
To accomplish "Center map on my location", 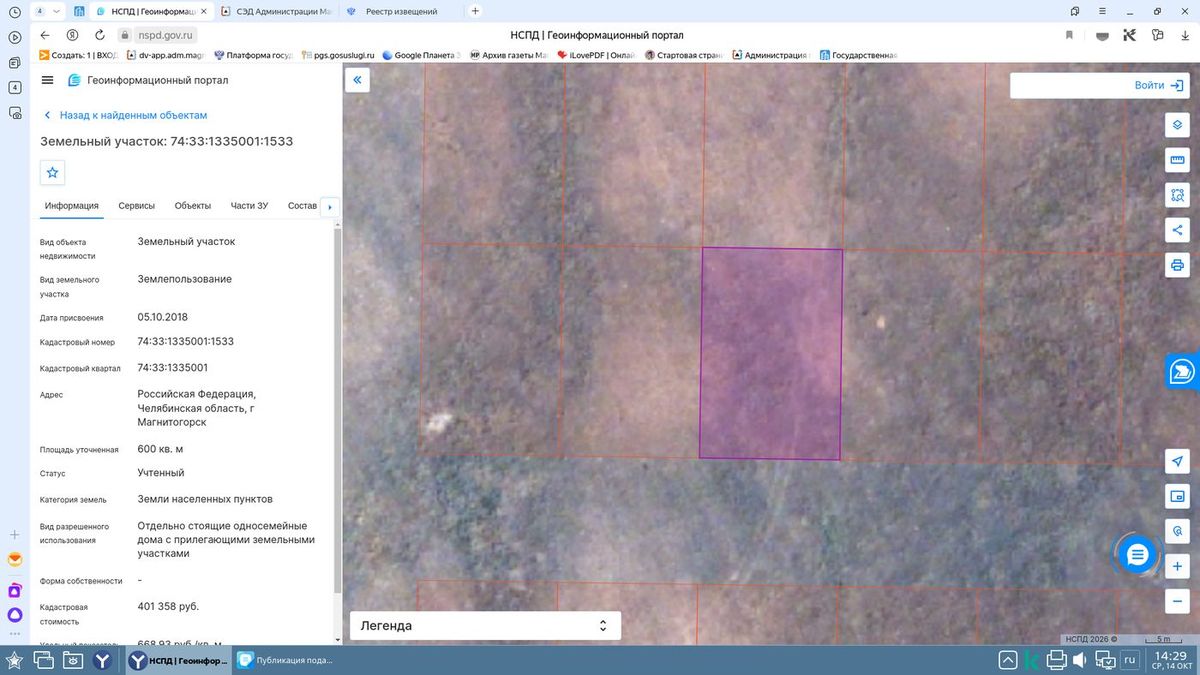I will tap(1177, 461).
